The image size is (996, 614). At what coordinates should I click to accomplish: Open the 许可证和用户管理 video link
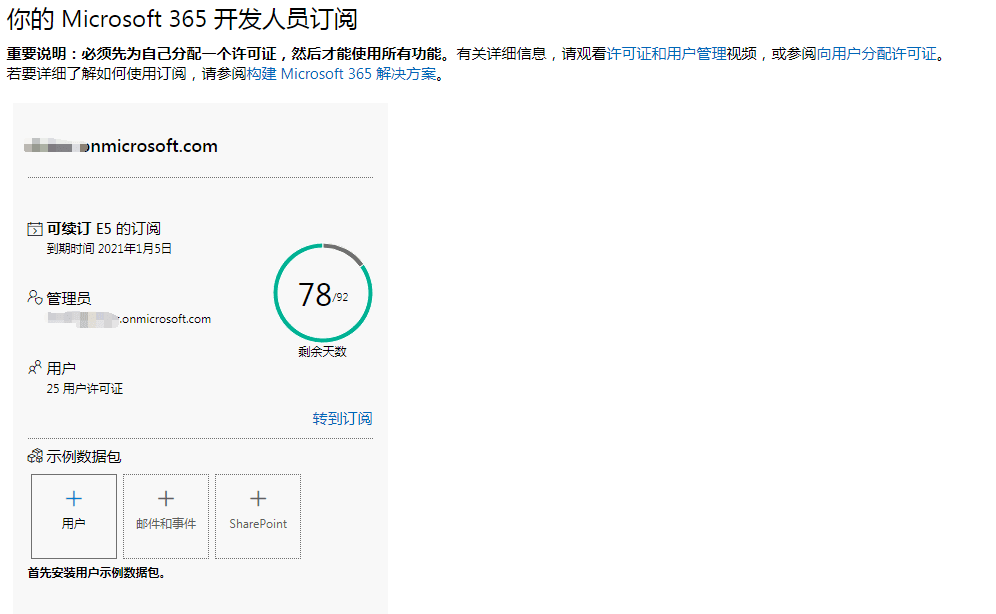[x=666, y=54]
